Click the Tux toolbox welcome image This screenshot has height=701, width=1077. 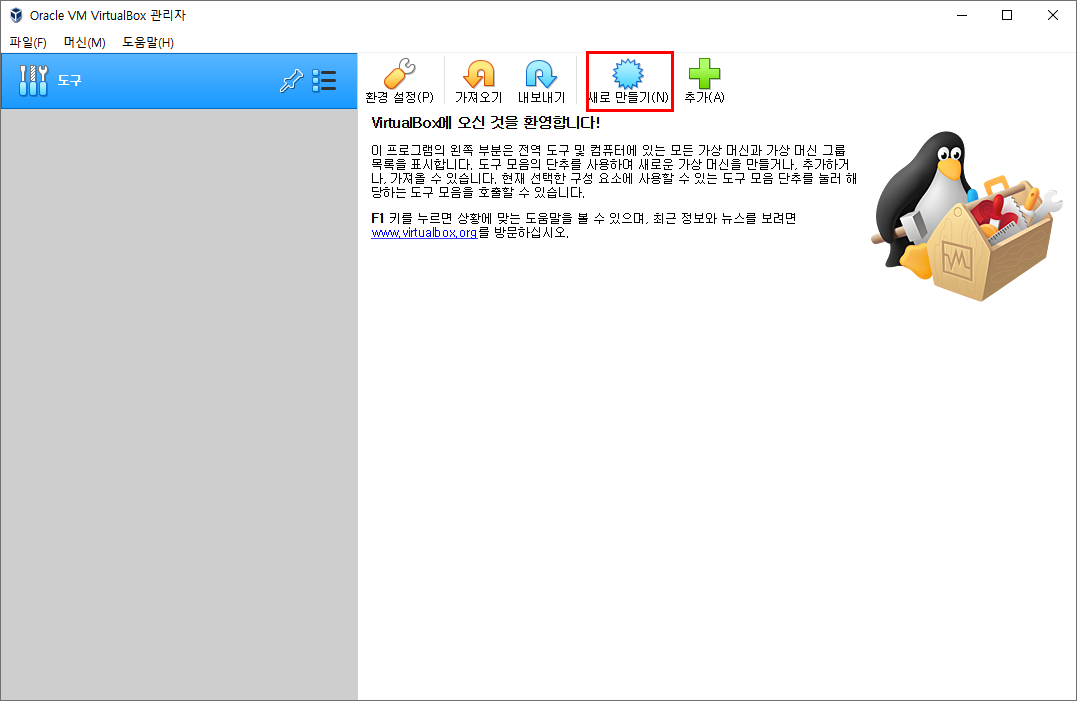click(966, 216)
